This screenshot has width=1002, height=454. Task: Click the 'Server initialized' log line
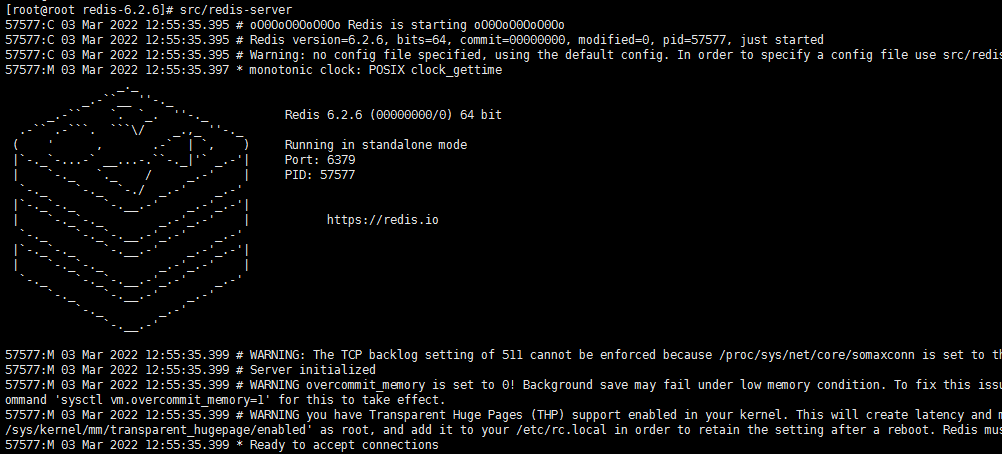[x=190, y=370]
